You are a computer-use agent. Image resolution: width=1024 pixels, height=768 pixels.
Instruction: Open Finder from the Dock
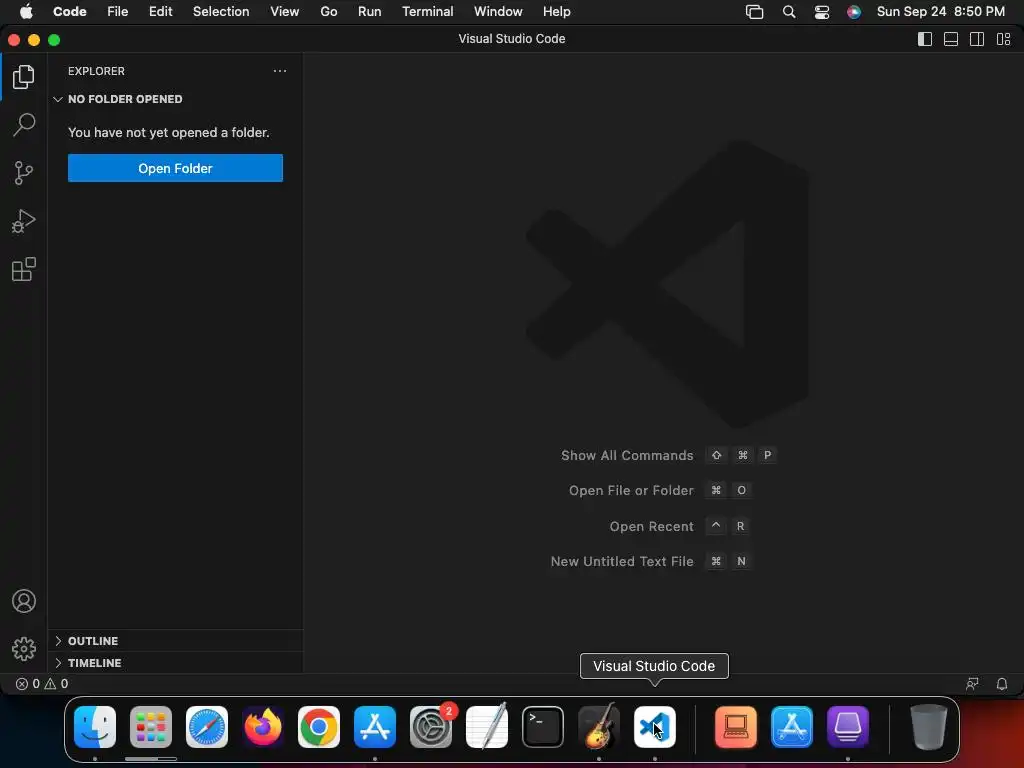pos(95,727)
